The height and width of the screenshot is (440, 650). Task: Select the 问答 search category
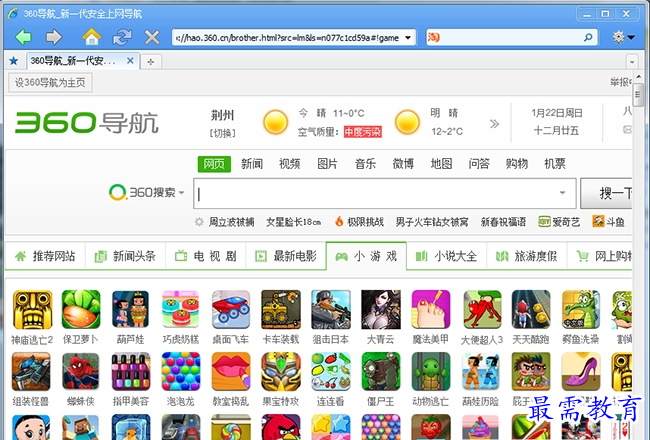coord(479,164)
